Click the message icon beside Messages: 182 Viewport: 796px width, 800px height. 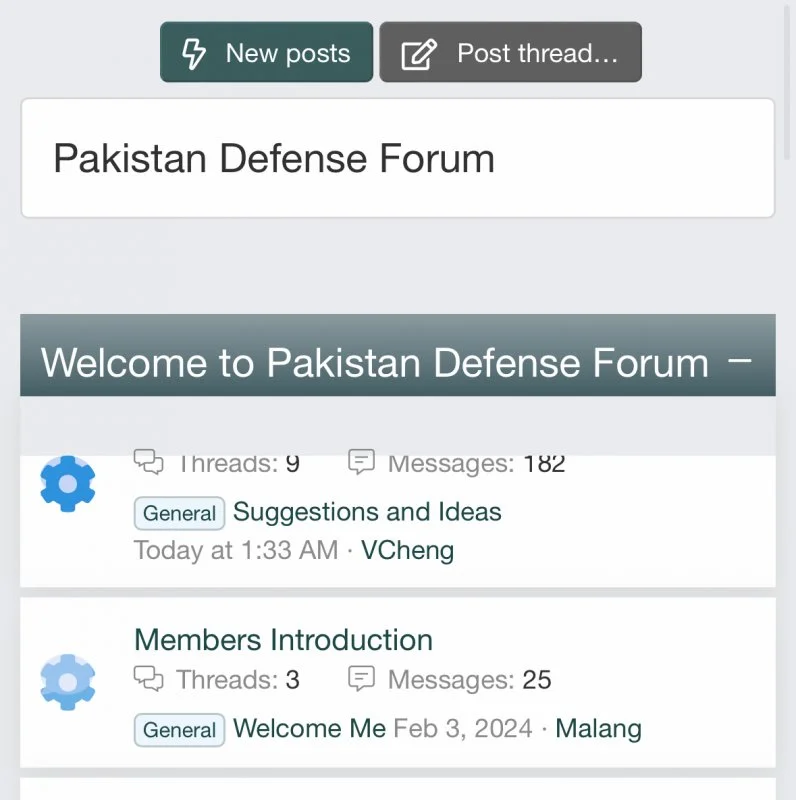361,462
